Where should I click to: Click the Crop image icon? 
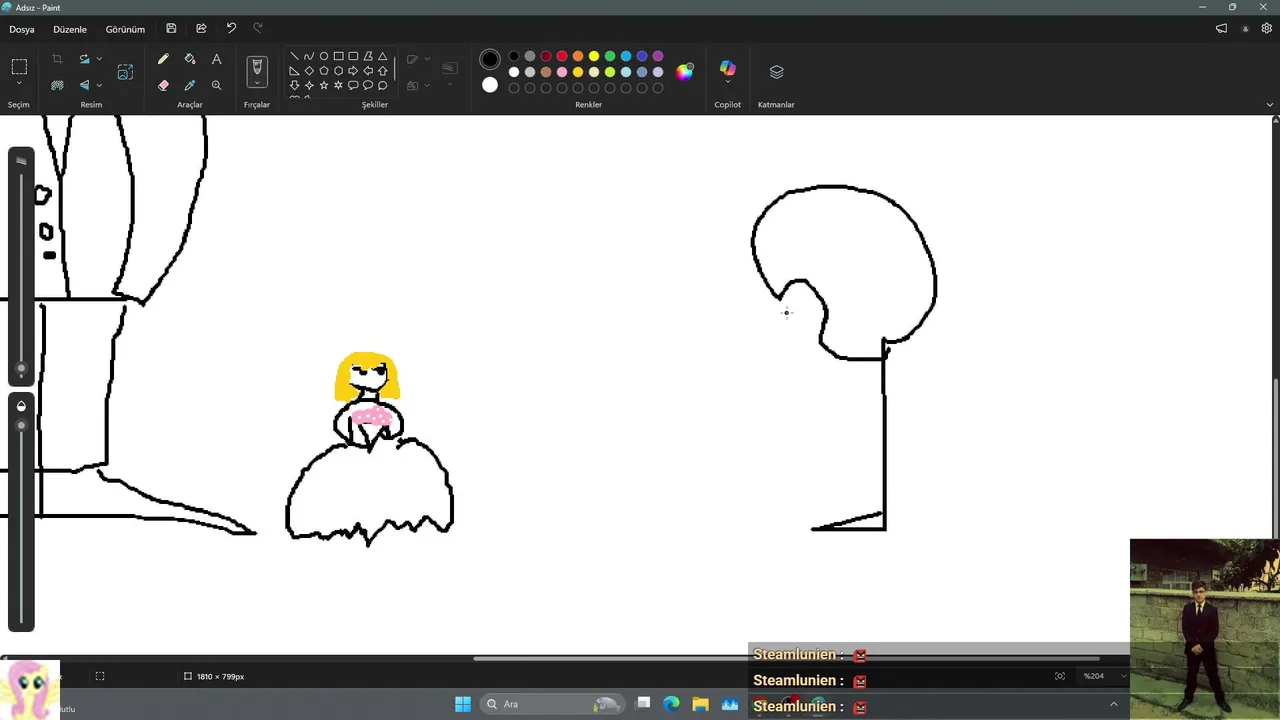(57, 59)
